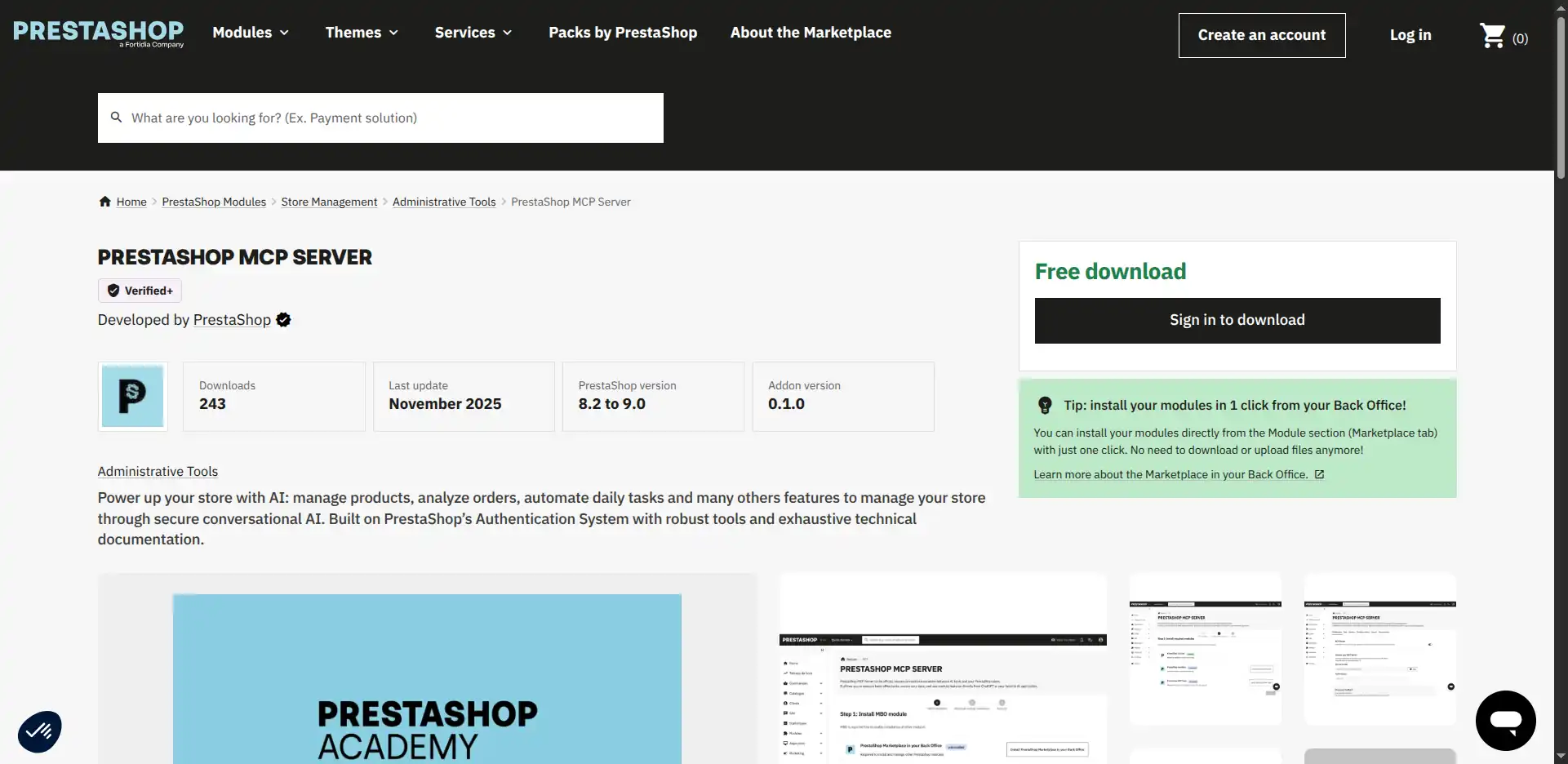
Task: Open the Services dropdown
Action: [x=473, y=33]
